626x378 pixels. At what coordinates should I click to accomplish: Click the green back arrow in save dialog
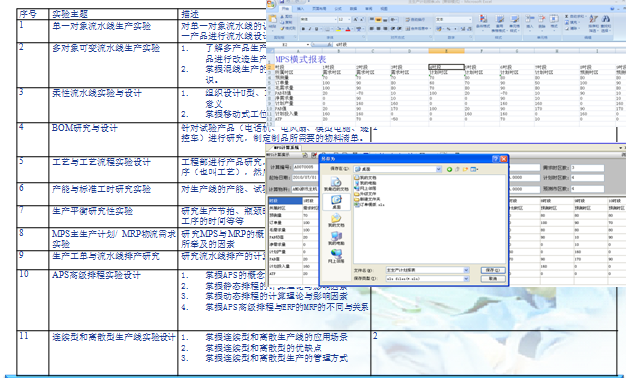tap(450, 169)
